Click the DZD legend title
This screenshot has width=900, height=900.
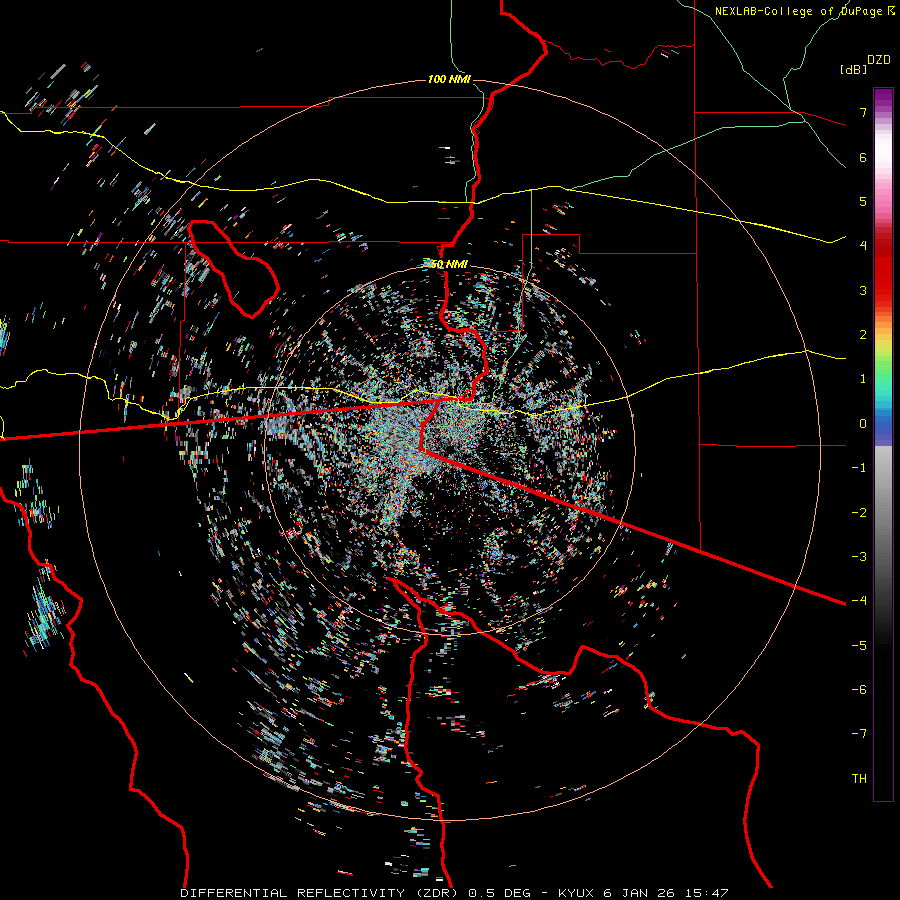pyautogui.click(x=879, y=60)
